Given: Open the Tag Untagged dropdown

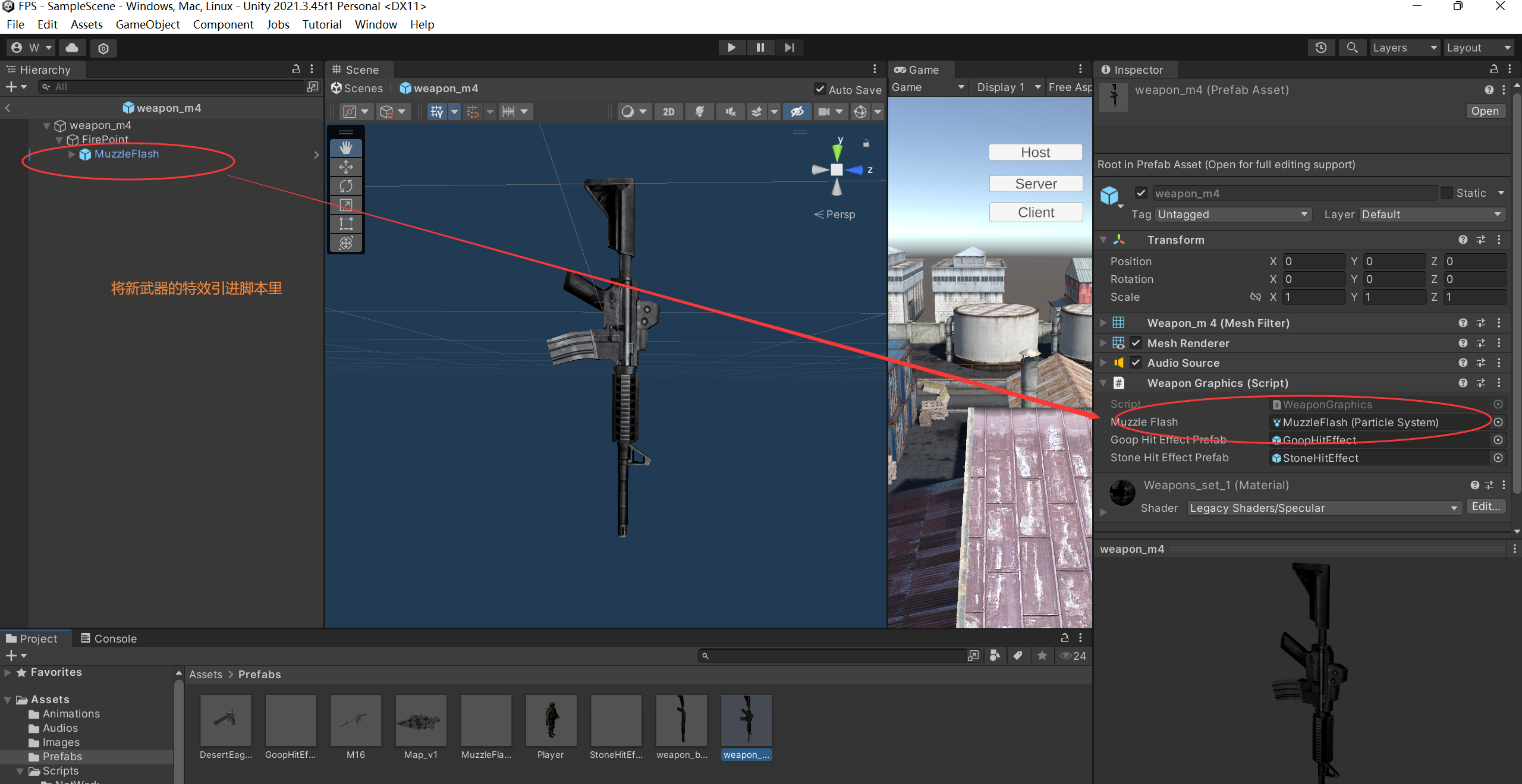Looking at the screenshot, I should coord(1232,215).
